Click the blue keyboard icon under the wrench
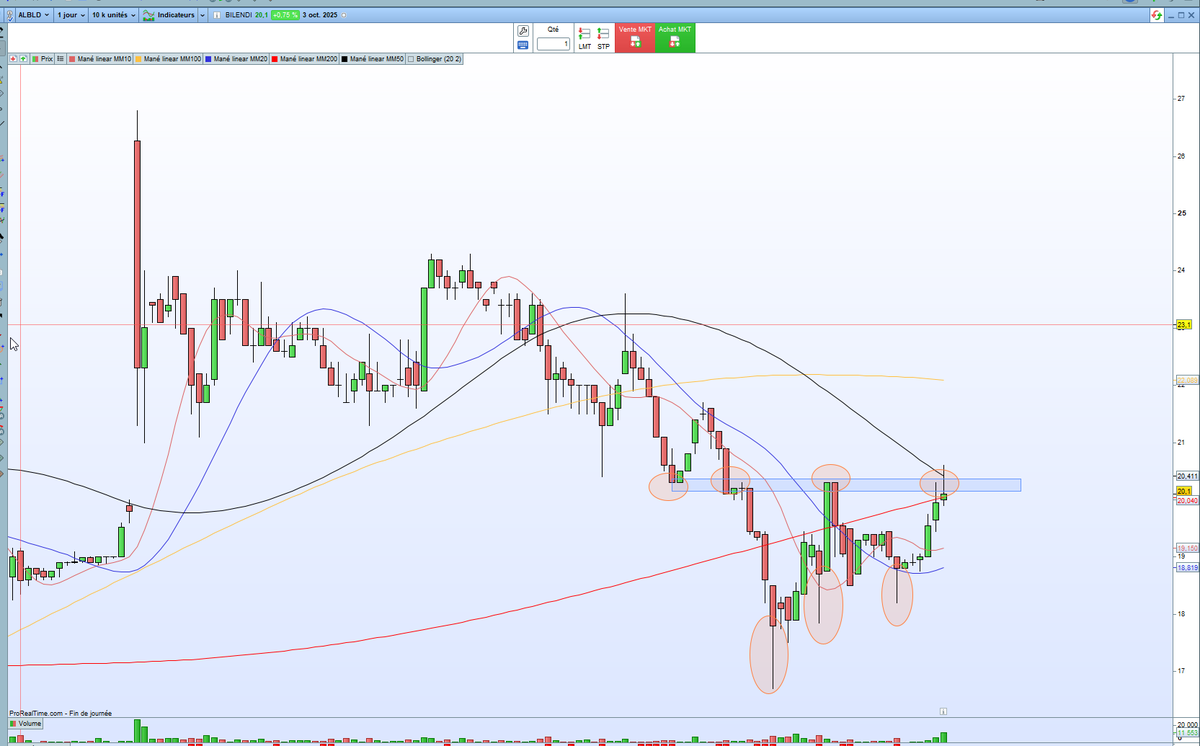Image resolution: width=1200 pixels, height=746 pixels. click(523, 45)
